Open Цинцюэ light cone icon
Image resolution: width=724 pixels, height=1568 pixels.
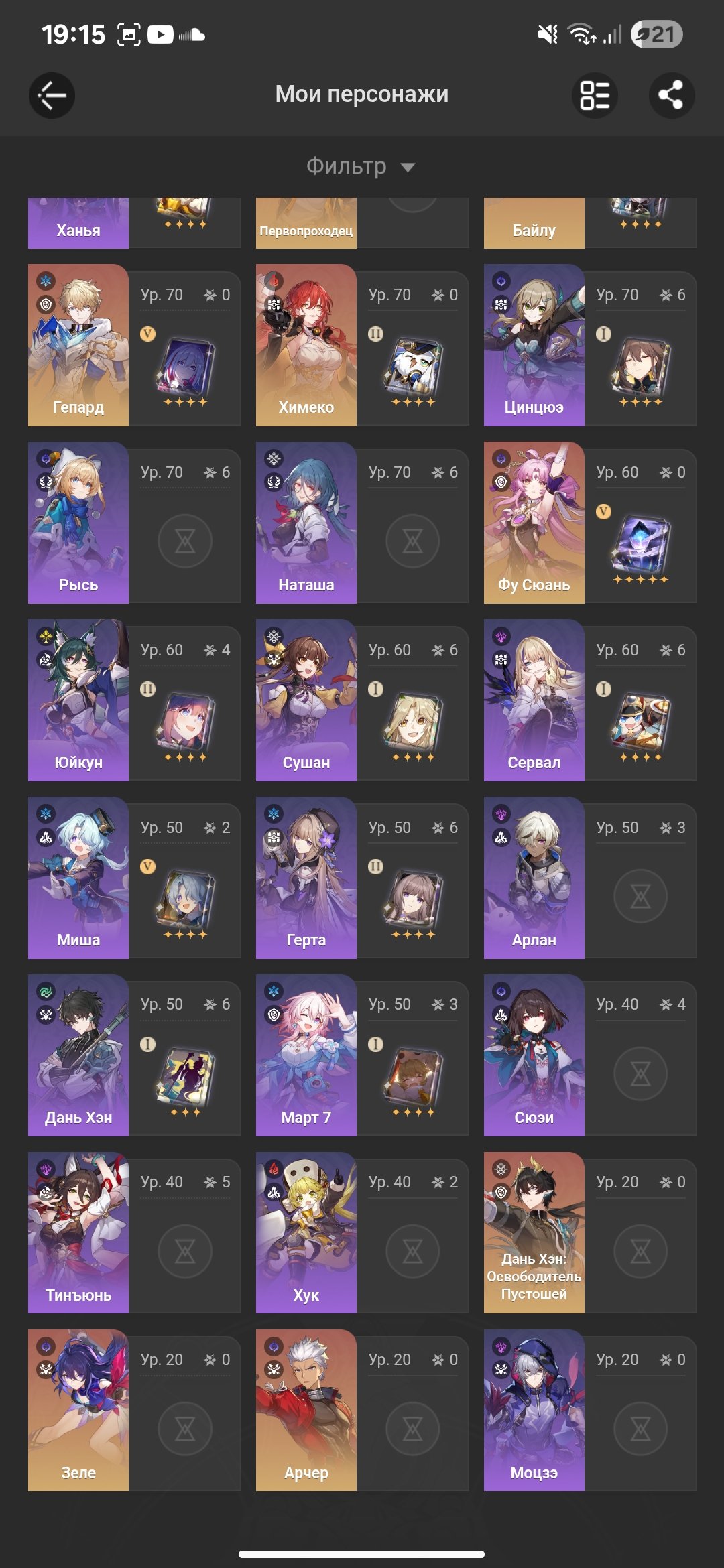(641, 368)
